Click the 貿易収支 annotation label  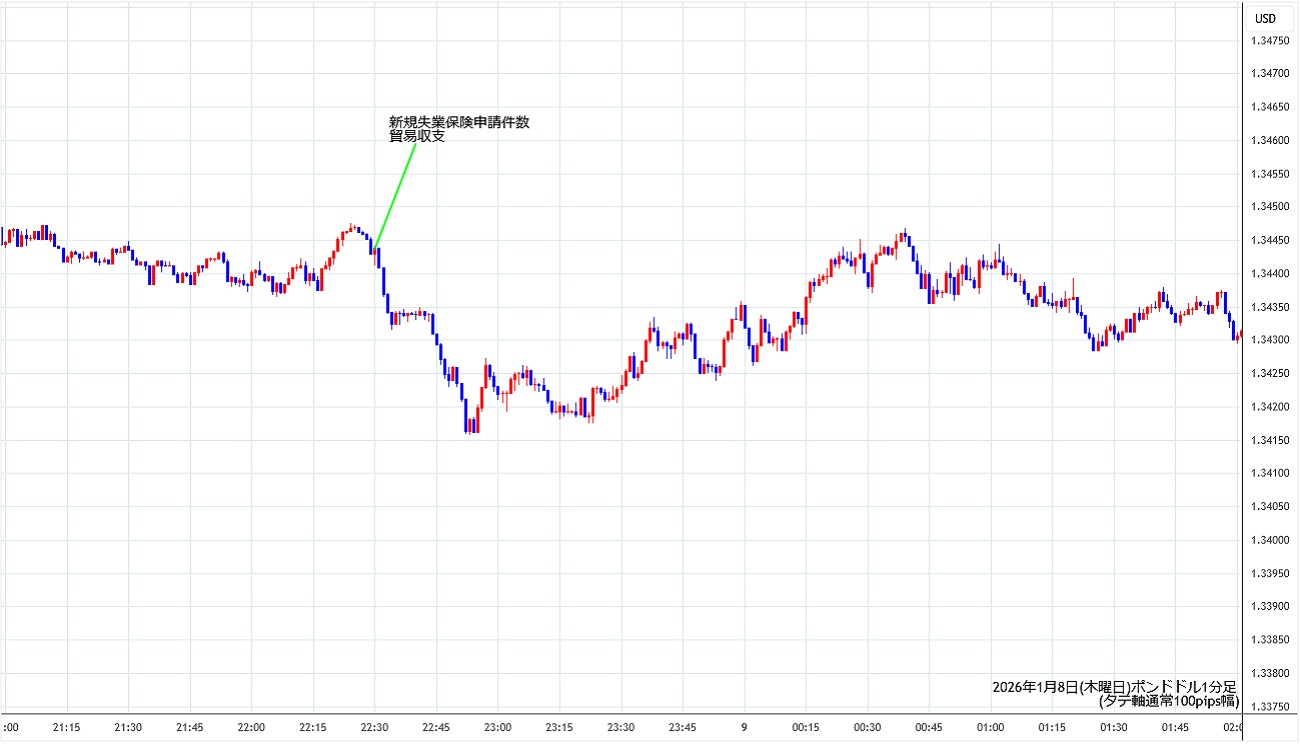pyautogui.click(x=417, y=136)
